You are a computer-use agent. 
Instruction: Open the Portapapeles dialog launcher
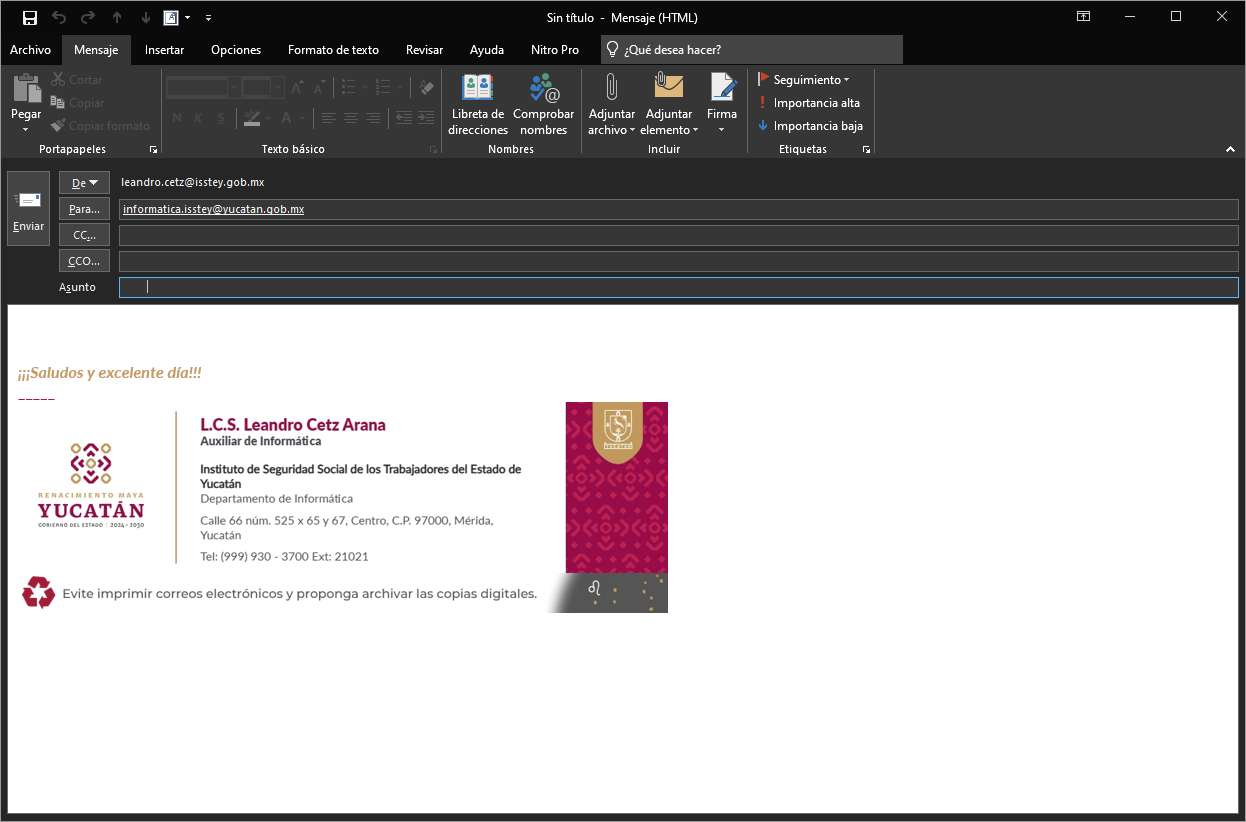click(x=153, y=149)
